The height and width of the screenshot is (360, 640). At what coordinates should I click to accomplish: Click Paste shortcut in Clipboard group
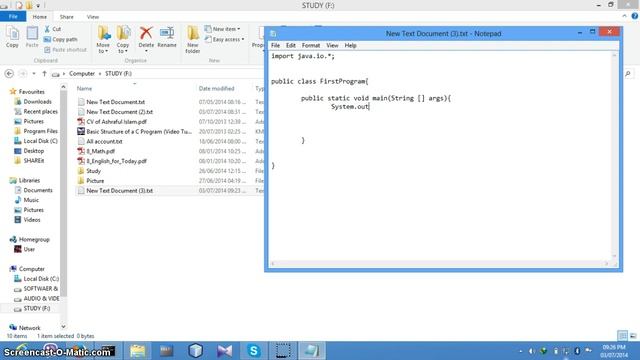65,49
